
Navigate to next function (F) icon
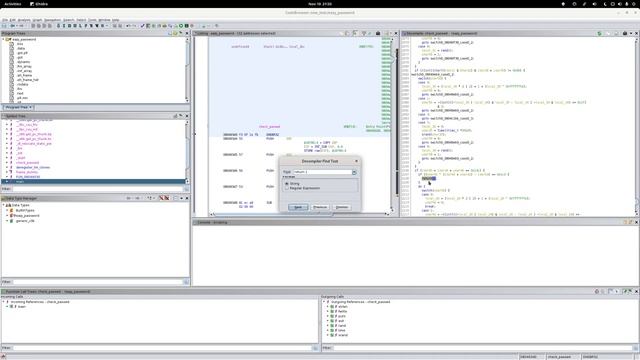click(86, 26)
